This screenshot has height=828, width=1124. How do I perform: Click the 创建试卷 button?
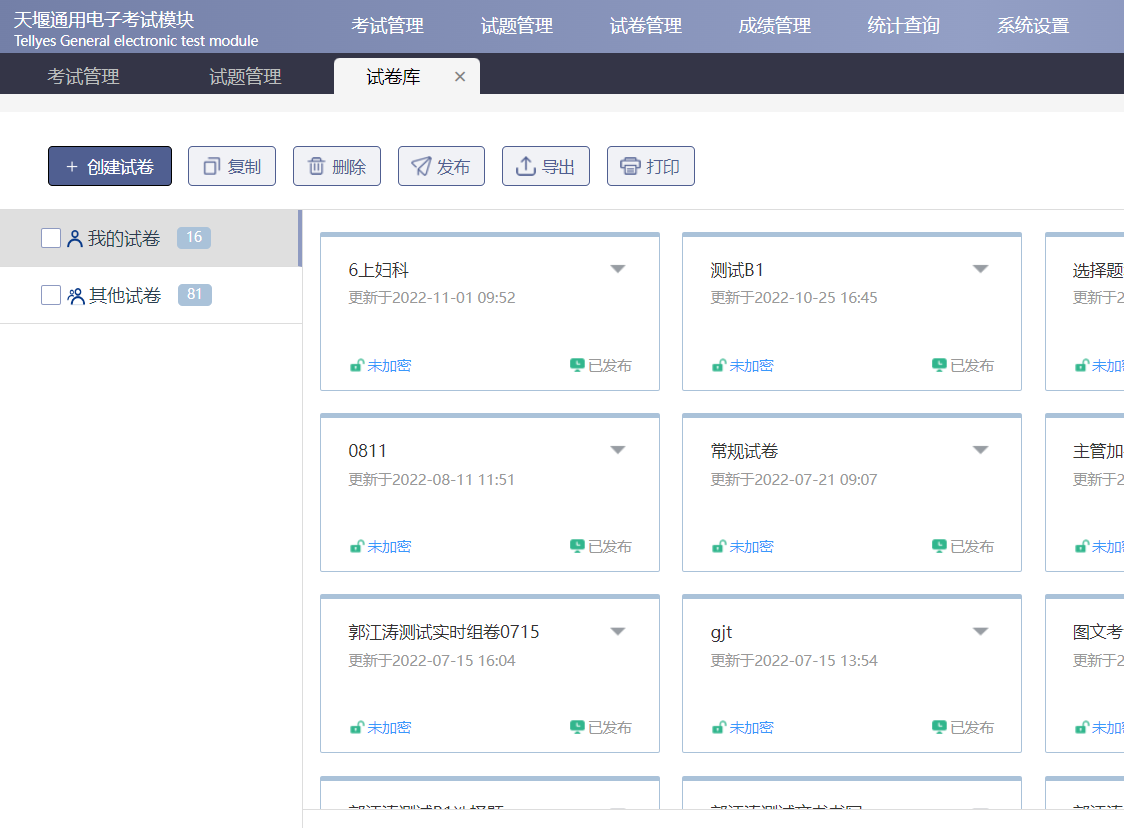(x=110, y=167)
